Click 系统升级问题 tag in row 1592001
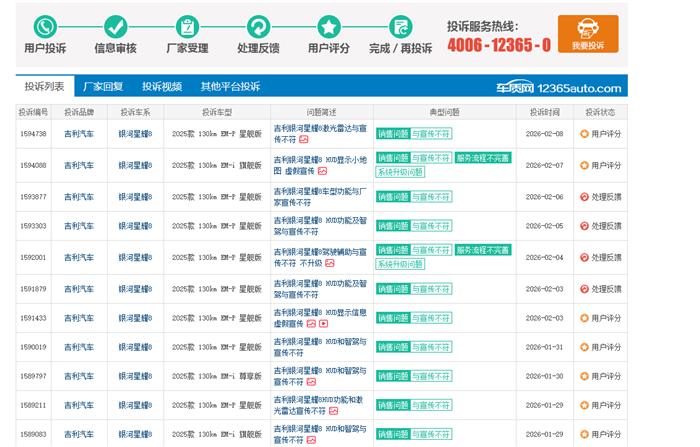The image size is (700, 447). tap(400, 264)
